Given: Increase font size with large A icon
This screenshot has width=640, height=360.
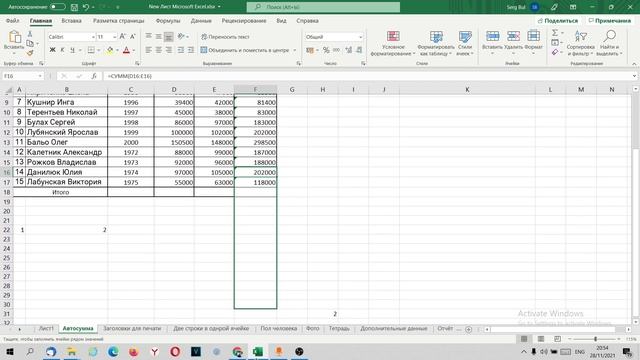Looking at the screenshot, I should [x=122, y=37].
